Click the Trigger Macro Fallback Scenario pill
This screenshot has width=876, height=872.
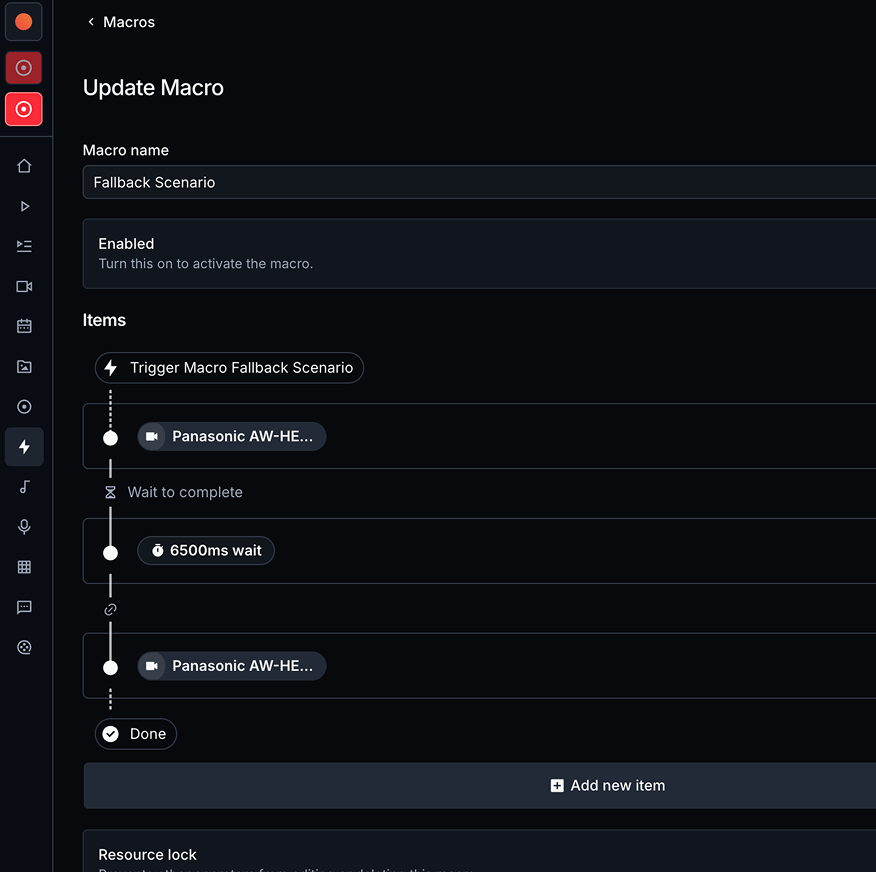pyautogui.click(x=229, y=368)
